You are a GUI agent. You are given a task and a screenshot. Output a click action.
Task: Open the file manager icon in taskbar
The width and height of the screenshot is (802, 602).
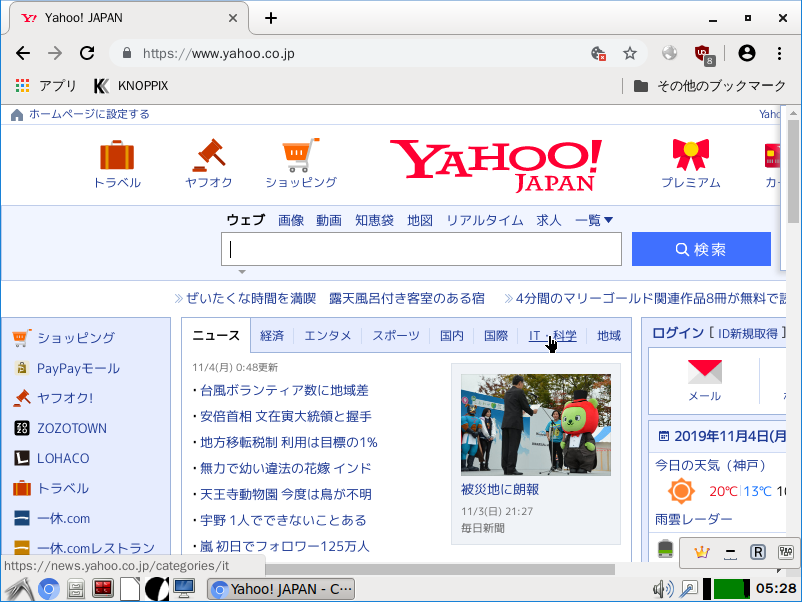76,589
